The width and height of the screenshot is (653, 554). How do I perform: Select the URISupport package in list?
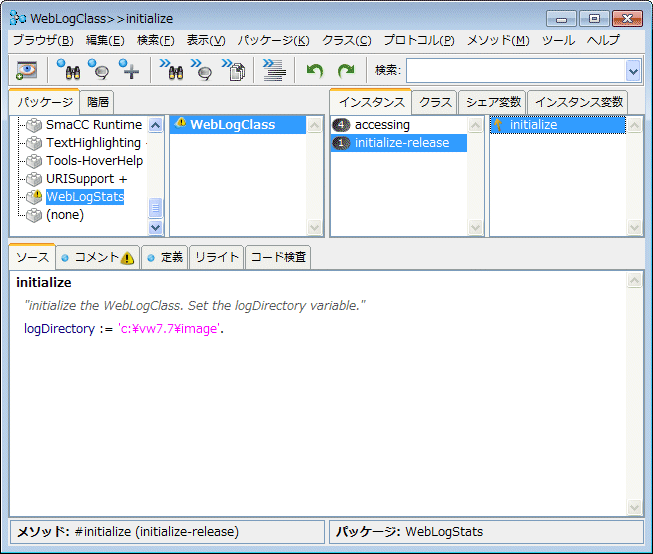[86, 179]
